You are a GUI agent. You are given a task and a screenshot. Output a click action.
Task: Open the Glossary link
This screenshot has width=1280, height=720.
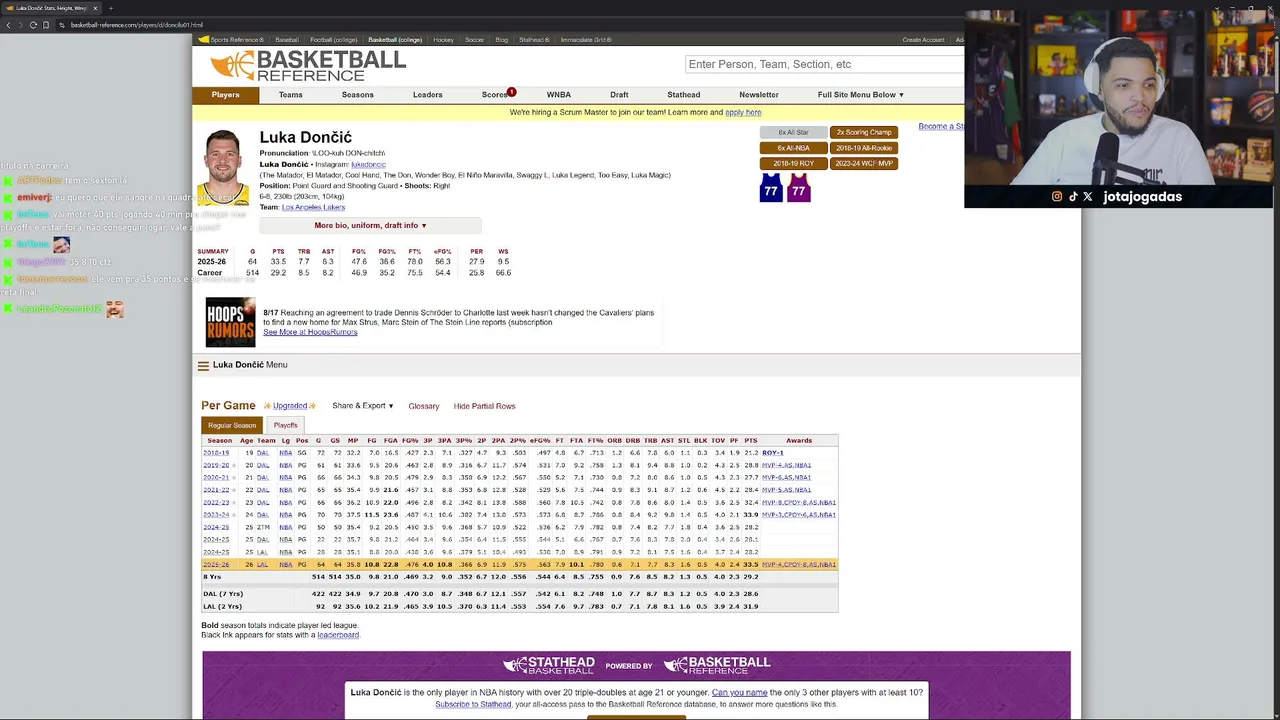tap(424, 406)
